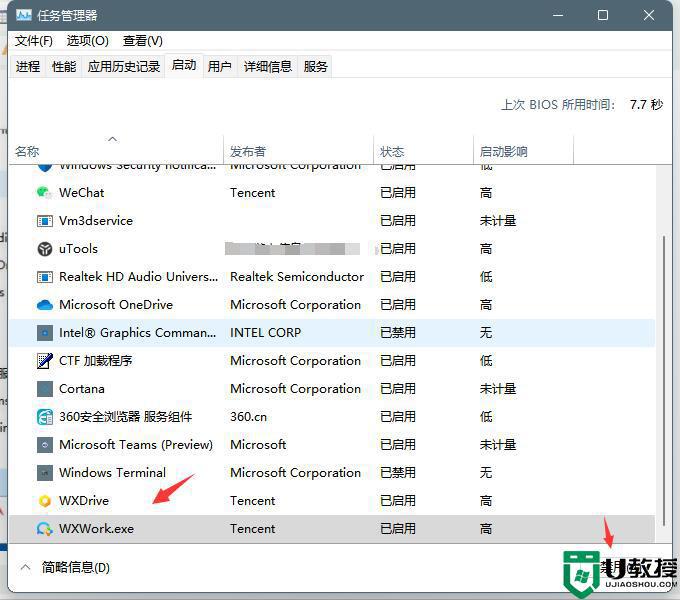Click the Tencent publisher of WXDrive
The width and height of the screenshot is (680, 600).
click(x=252, y=501)
